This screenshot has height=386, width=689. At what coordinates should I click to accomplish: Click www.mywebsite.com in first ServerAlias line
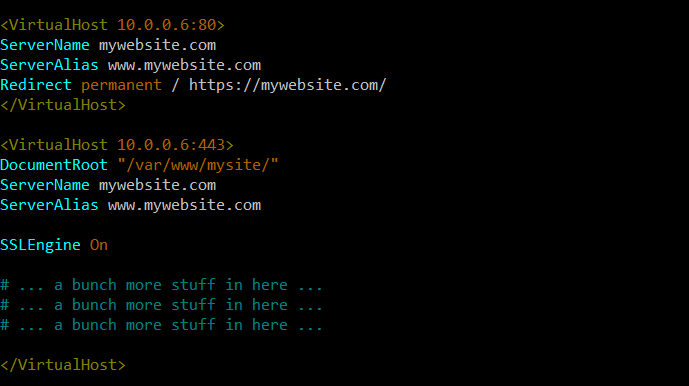(x=185, y=66)
